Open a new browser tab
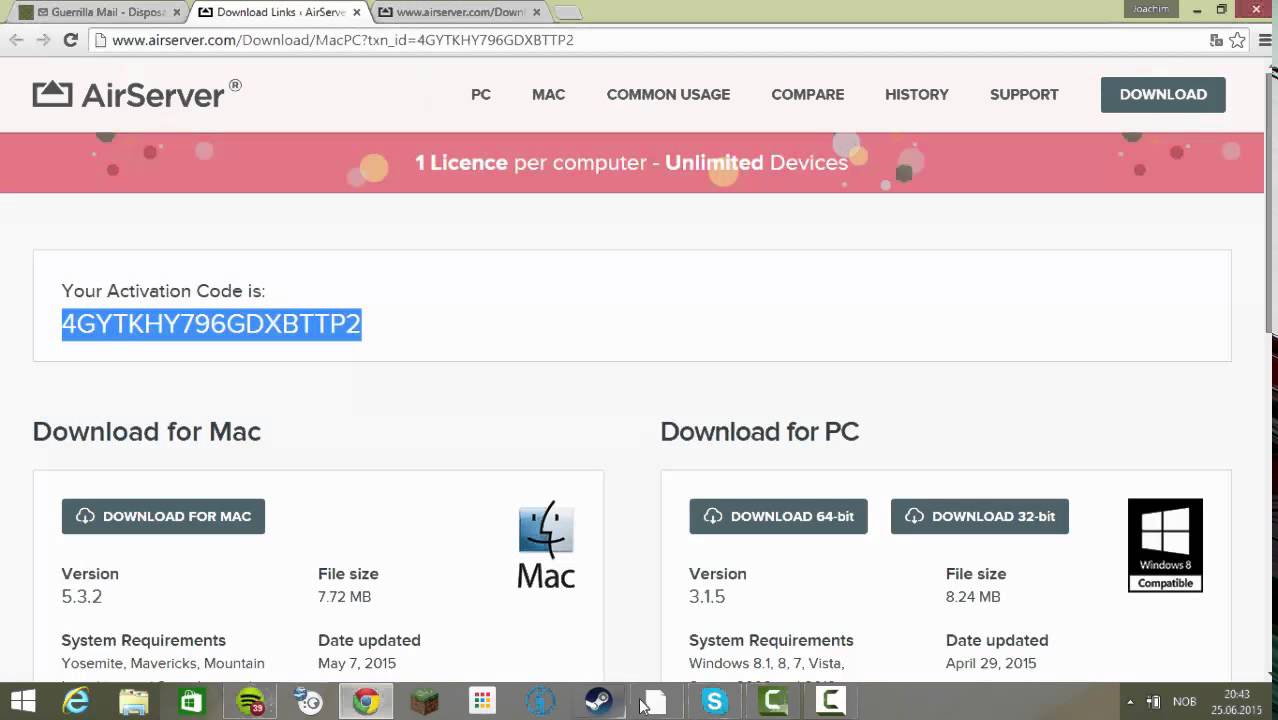Screen dimensions: 1278x720 567,13
